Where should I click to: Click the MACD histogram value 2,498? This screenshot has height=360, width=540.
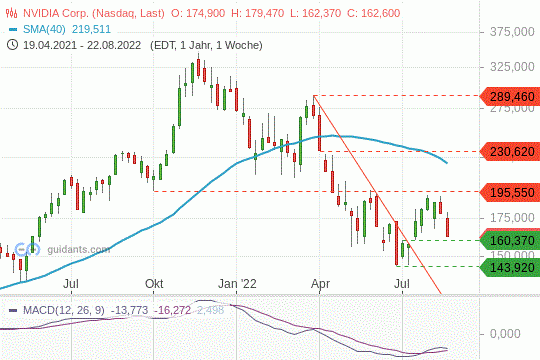(210, 310)
